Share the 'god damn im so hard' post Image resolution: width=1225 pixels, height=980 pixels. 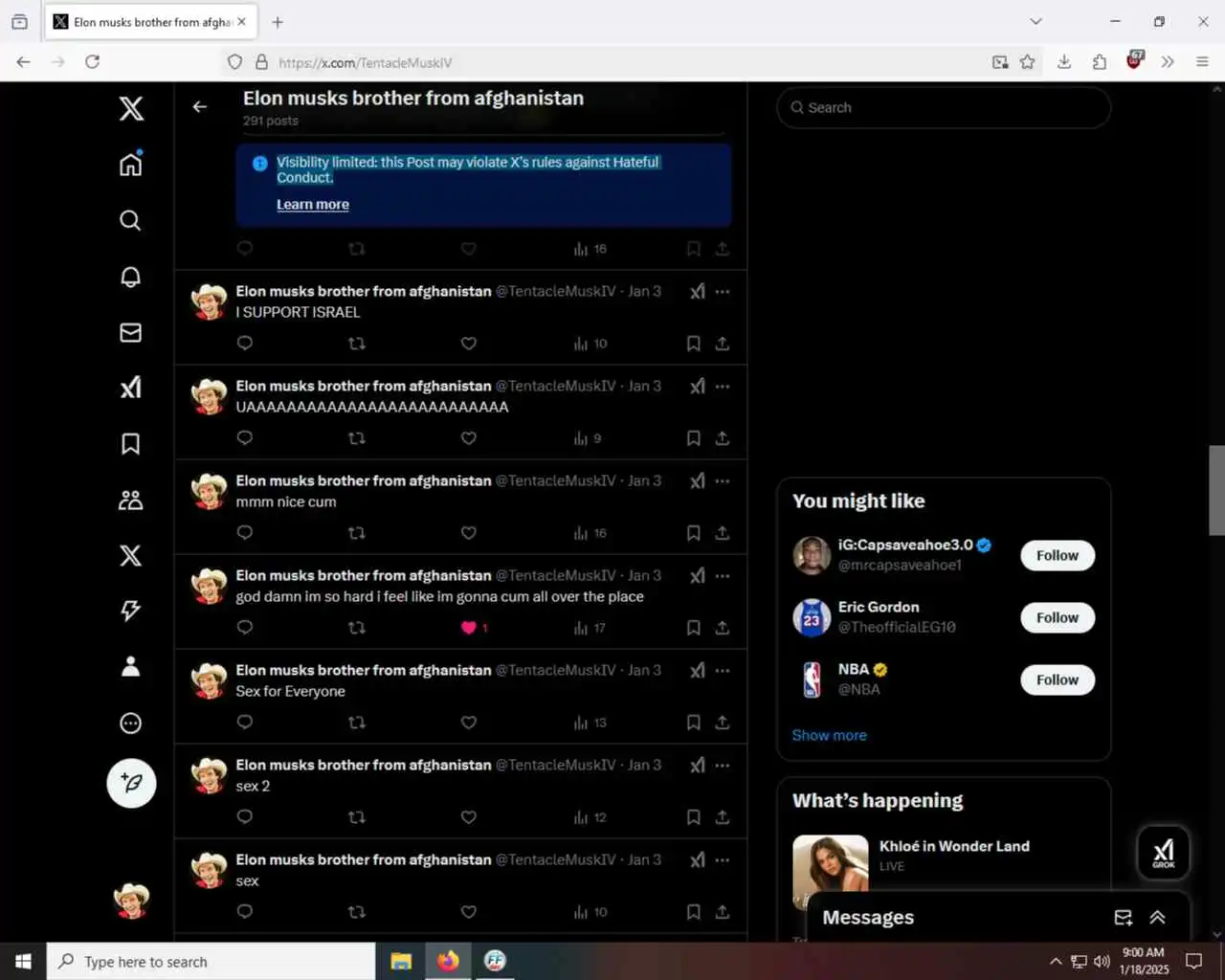pos(723,628)
